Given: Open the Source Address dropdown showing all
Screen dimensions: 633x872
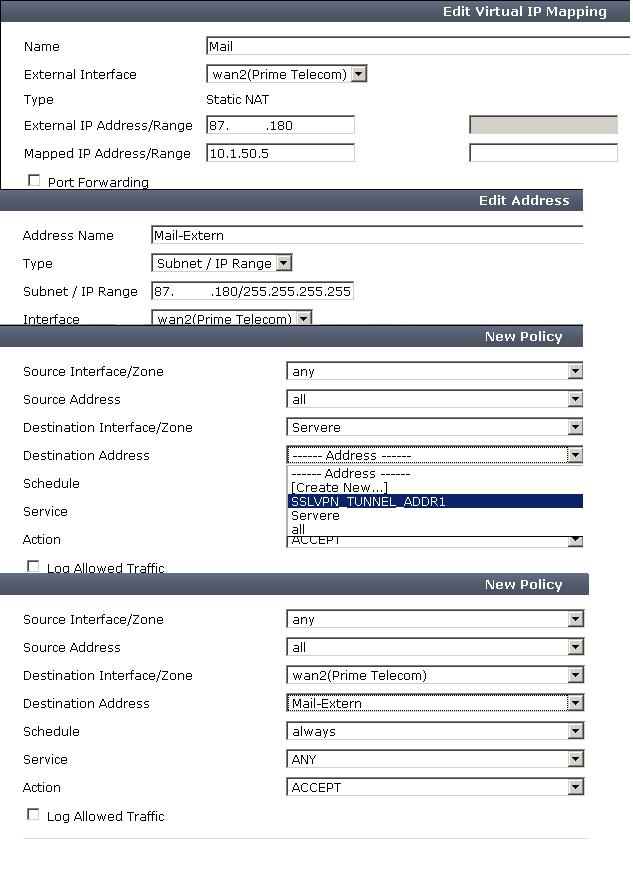Looking at the screenshot, I should [x=575, y=399].
